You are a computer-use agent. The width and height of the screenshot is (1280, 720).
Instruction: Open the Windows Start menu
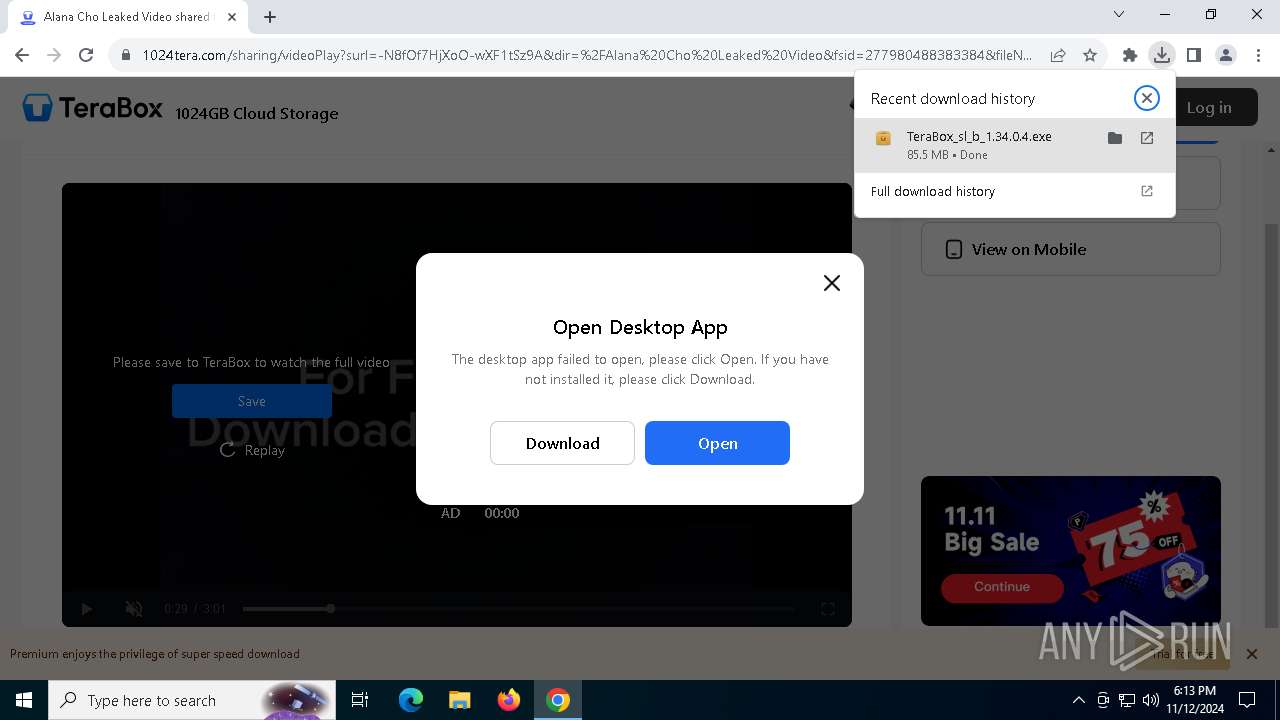click(x=24, y=700)
